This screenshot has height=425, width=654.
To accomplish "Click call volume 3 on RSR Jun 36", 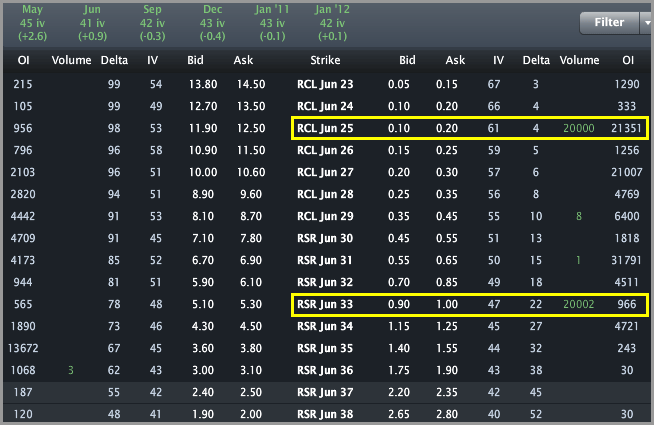I will coord(71,370).
